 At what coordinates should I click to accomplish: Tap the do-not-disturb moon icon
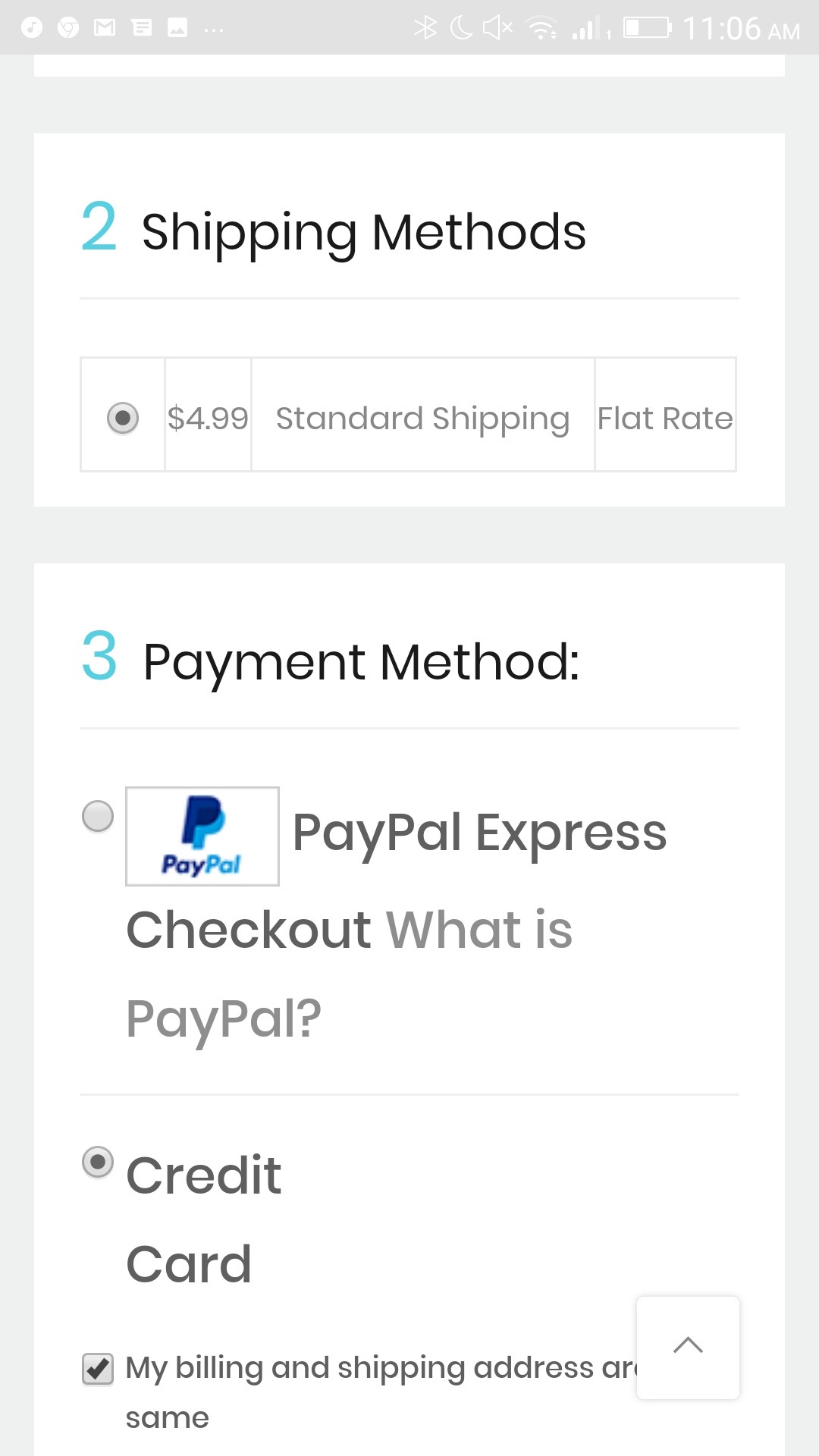click(x=461, y=28)
